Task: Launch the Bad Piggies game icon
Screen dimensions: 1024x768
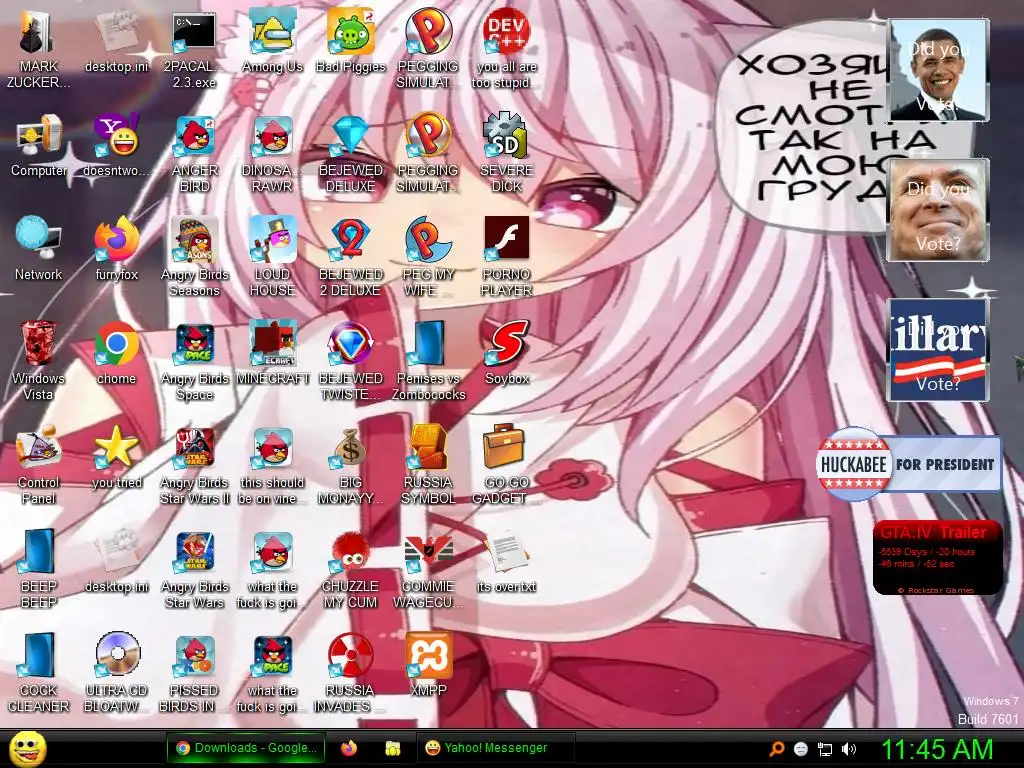Action: point(351,41)
